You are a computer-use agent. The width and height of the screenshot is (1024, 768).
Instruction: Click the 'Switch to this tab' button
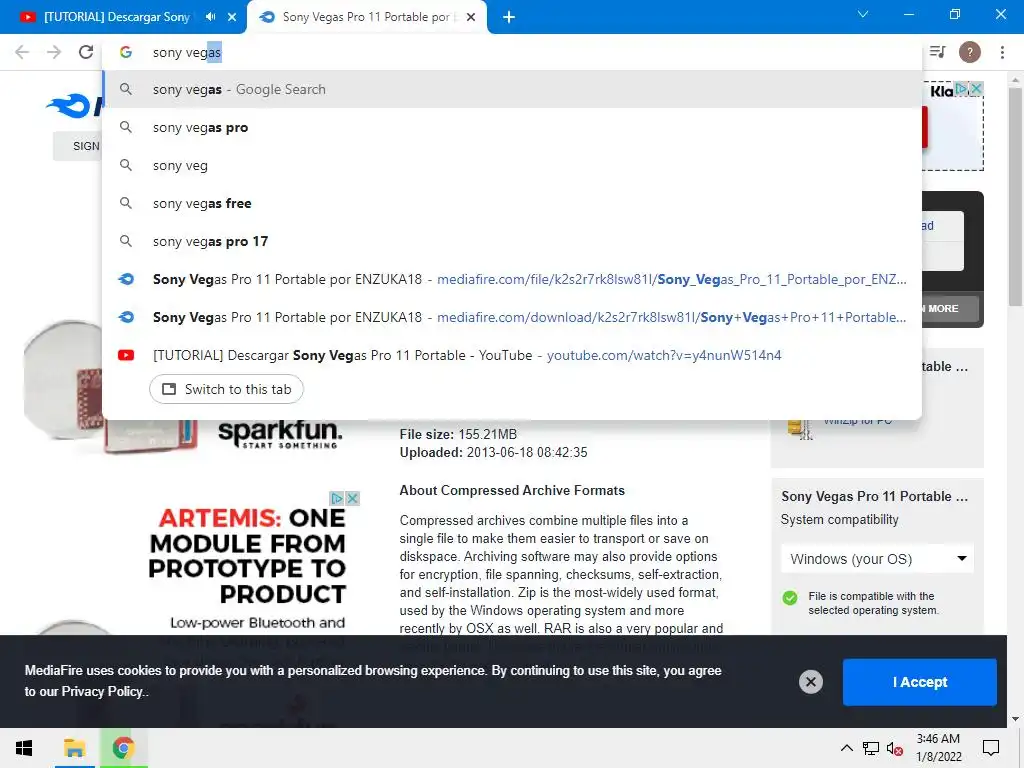(226, 389)
